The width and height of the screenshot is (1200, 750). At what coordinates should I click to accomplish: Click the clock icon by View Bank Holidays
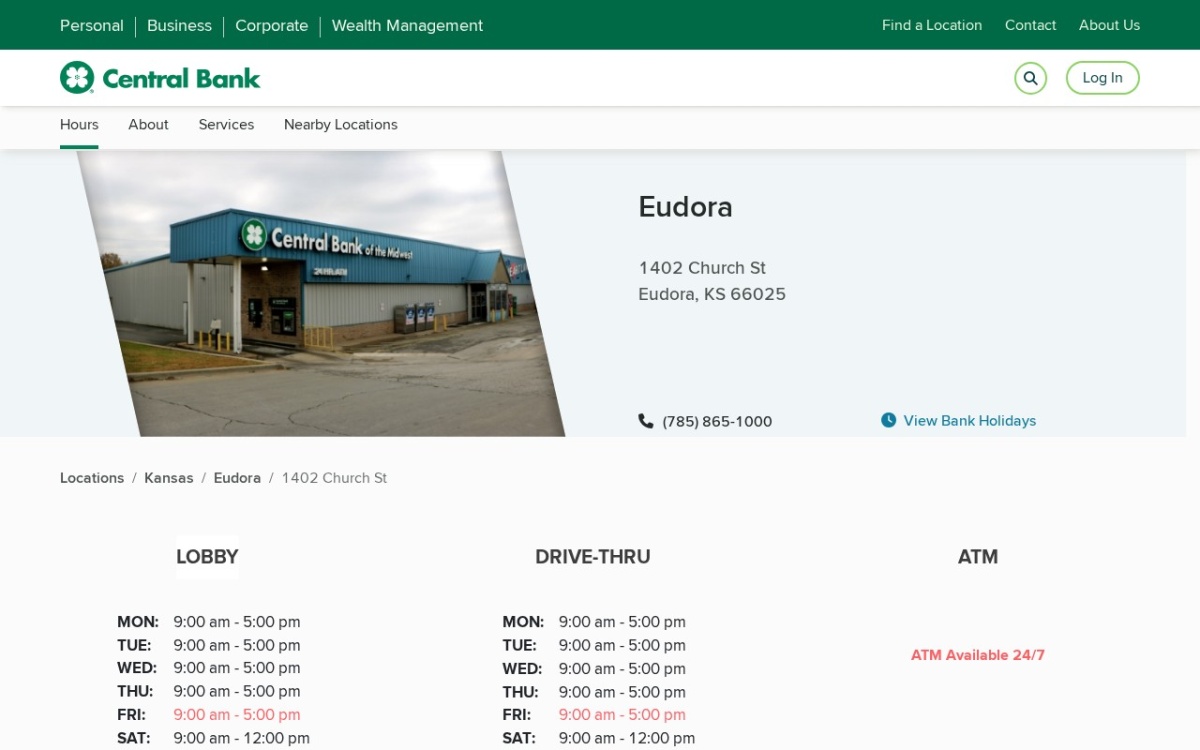pyautogui.click(x=888, y=420)
